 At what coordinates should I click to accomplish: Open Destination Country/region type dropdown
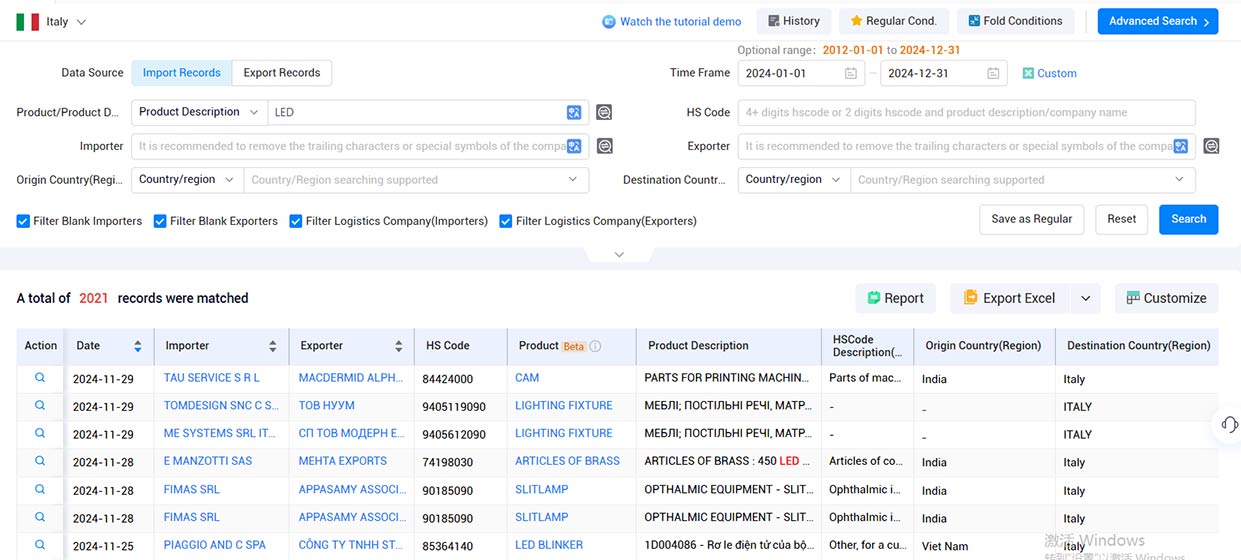click(794, 180)
